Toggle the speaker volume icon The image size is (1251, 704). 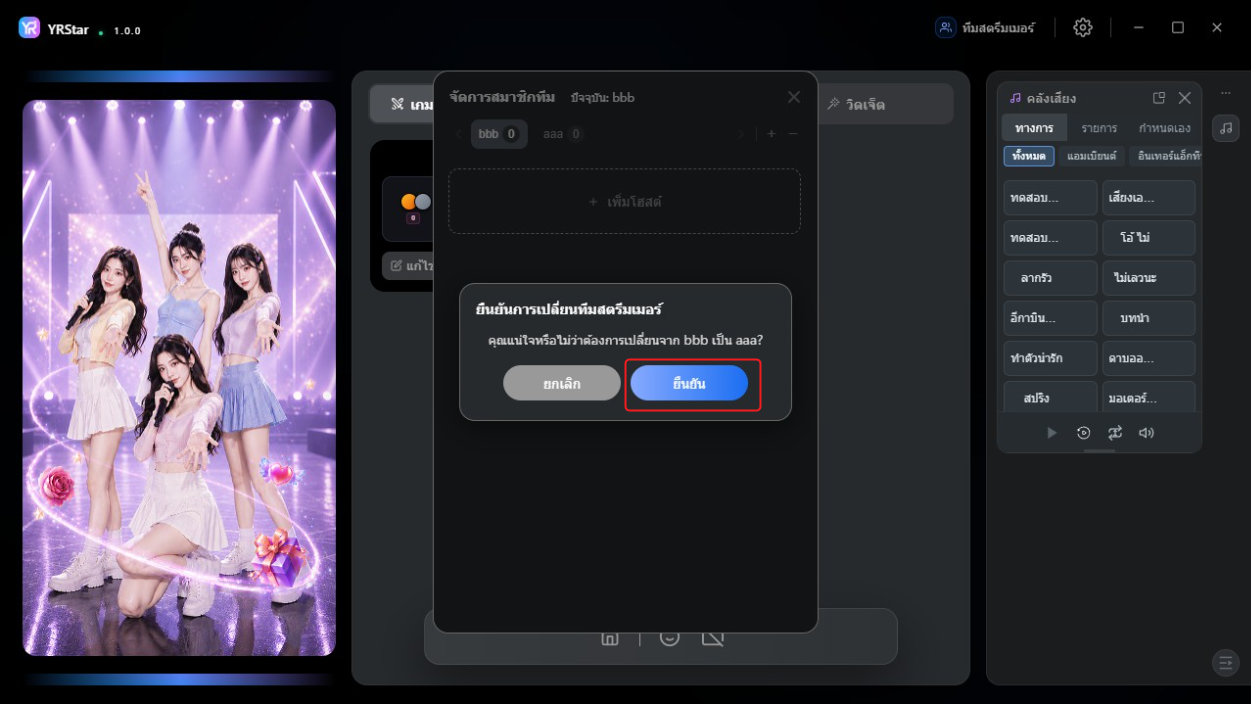click(x=1146, y=433)
